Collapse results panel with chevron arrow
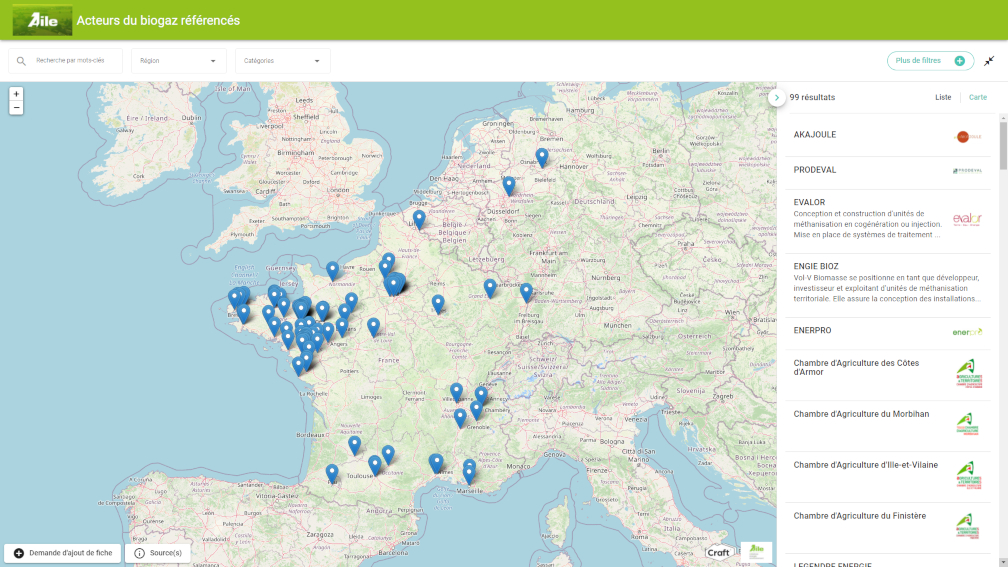 777,98
